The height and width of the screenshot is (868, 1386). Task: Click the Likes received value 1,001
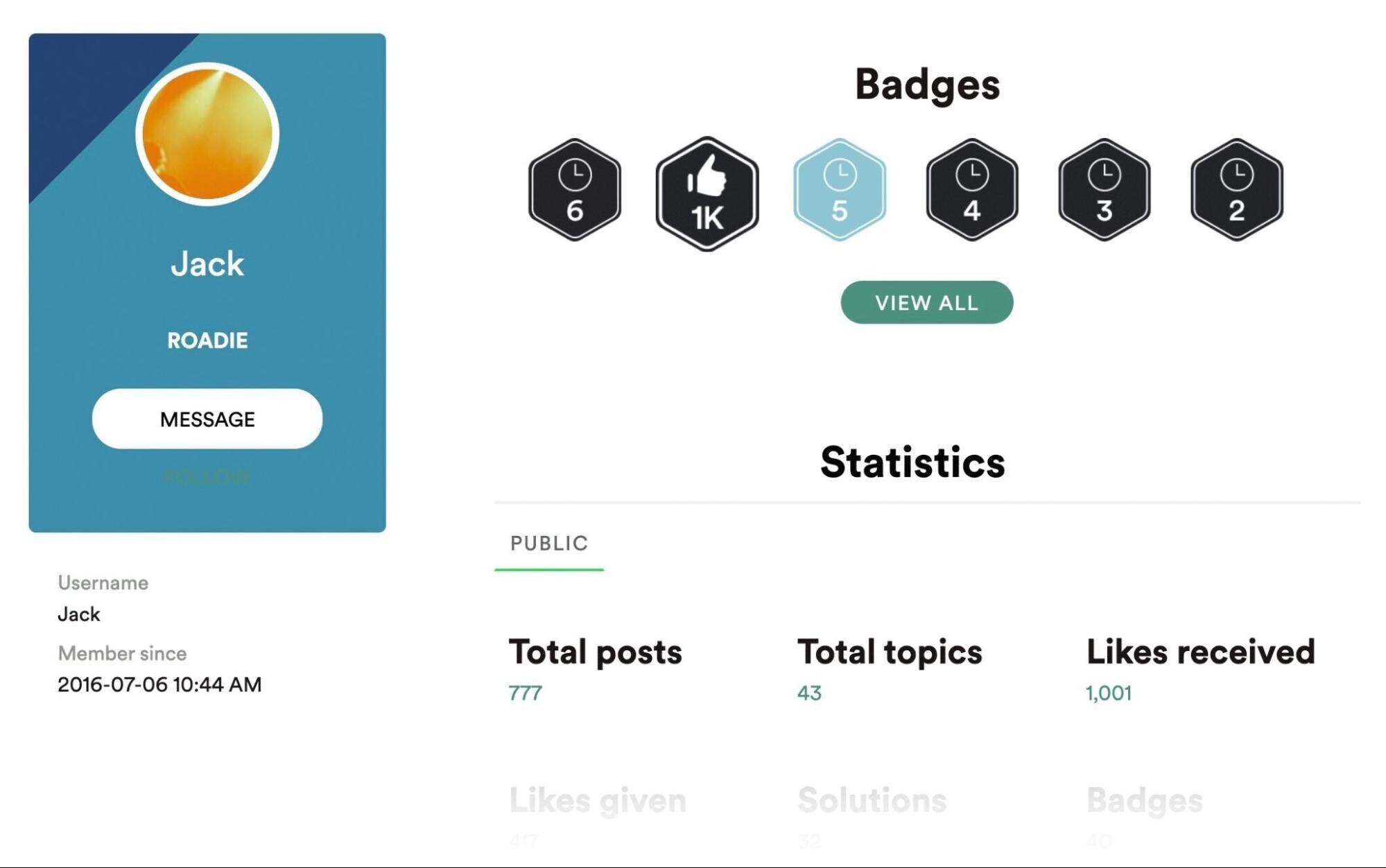point(1109,693)
